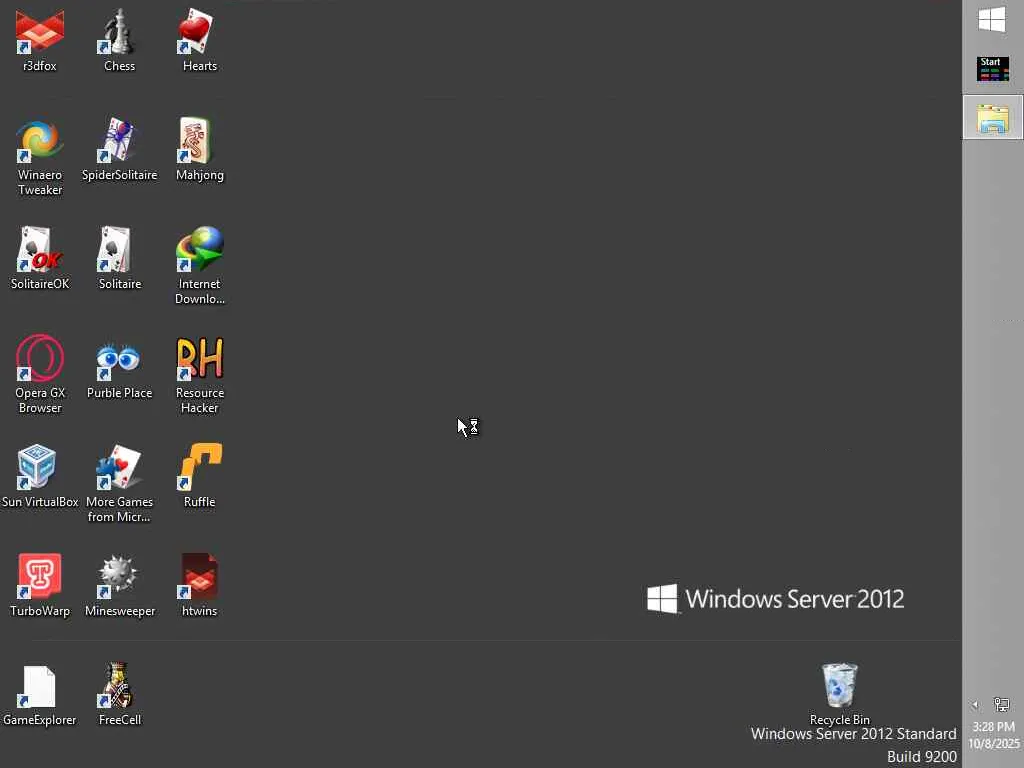This screenshot has width=1024, height=768.
Task: Click the network status tray icon
Action: [1001, 704]
